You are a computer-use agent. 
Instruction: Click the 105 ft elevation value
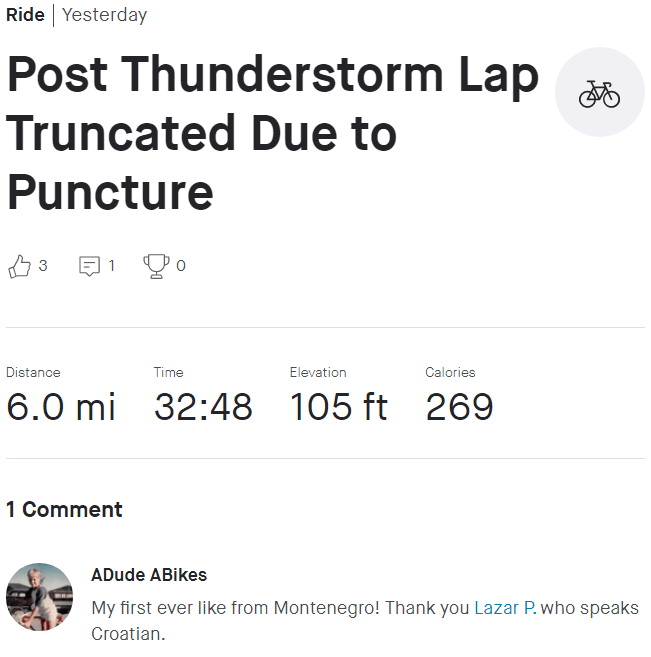pyautogui.click(x=339, y=407)
